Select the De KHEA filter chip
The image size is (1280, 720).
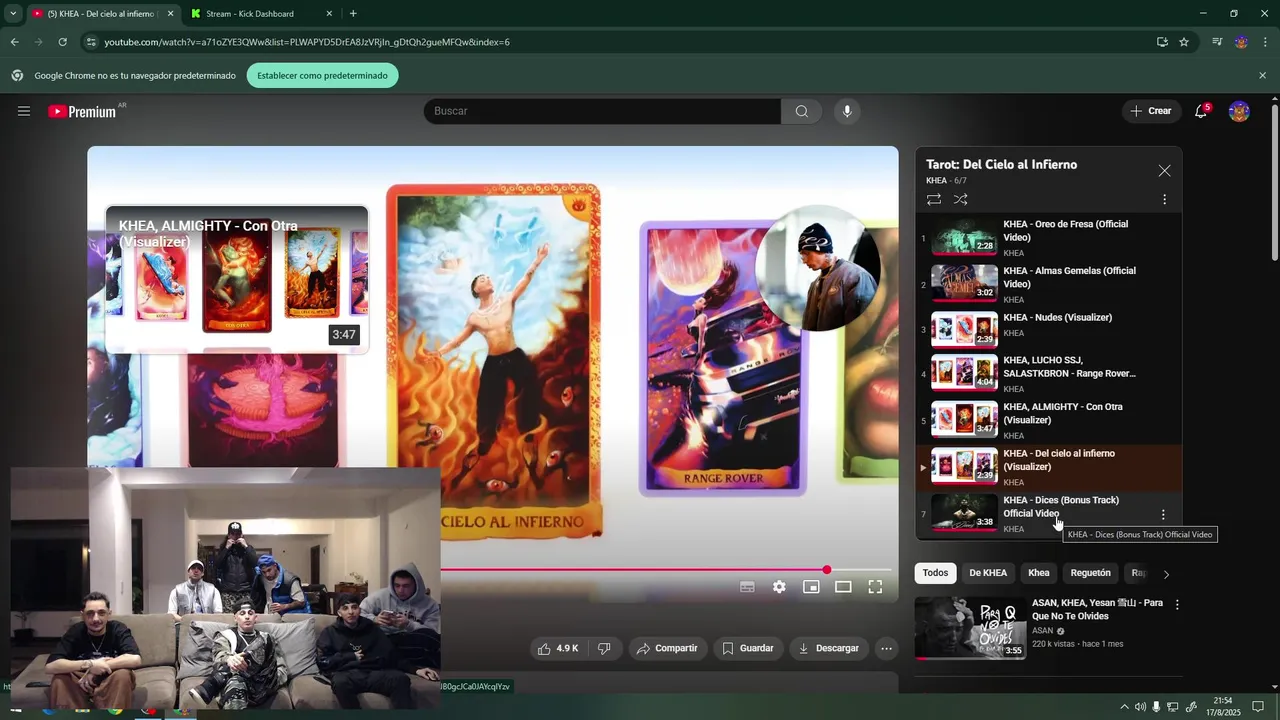[x=988, y=573]
